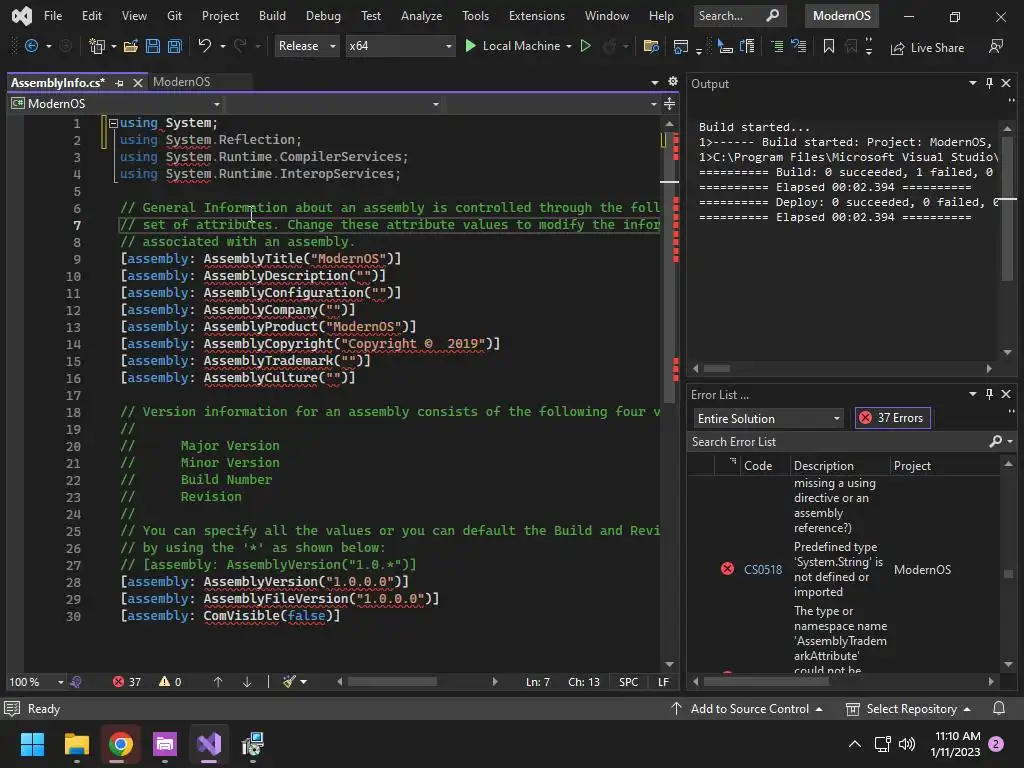Sort the error list by Code column

[758, 466]
